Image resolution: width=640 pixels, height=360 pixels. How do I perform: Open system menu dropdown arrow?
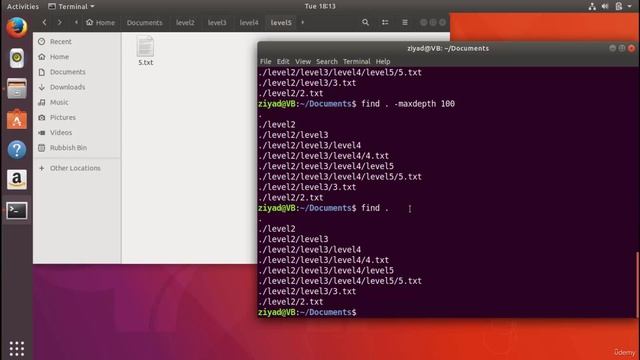tap(629, 6)
